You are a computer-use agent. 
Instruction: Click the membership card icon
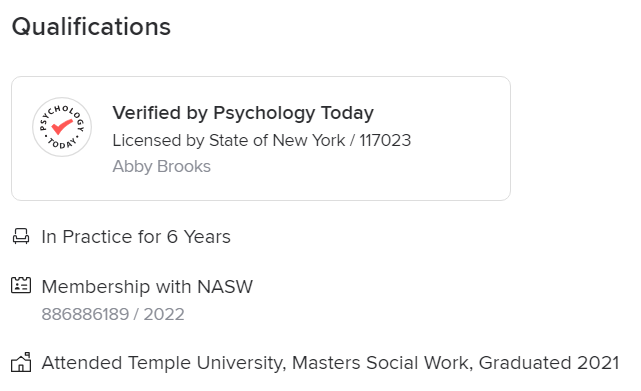point(21,285)
